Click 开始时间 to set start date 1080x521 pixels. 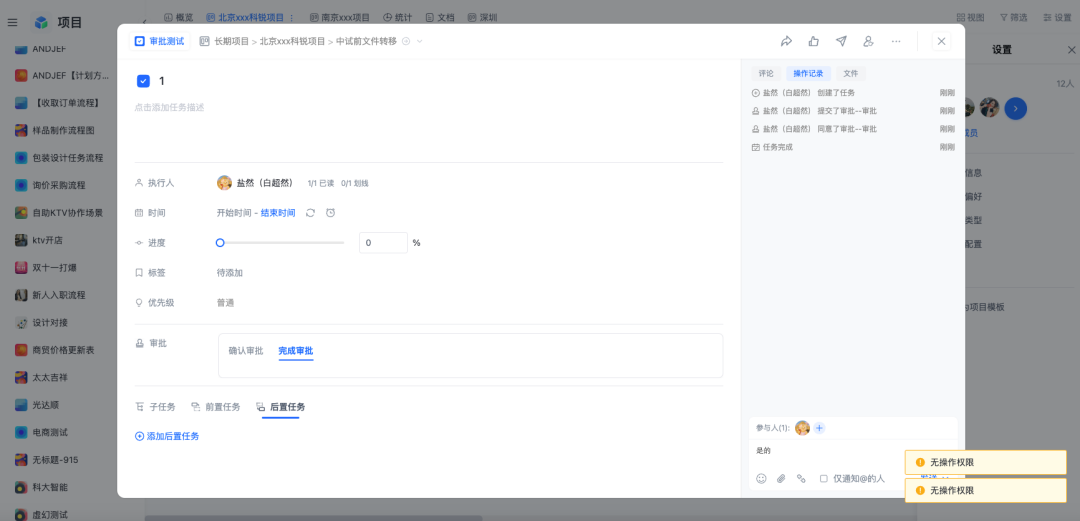point(234,213)
